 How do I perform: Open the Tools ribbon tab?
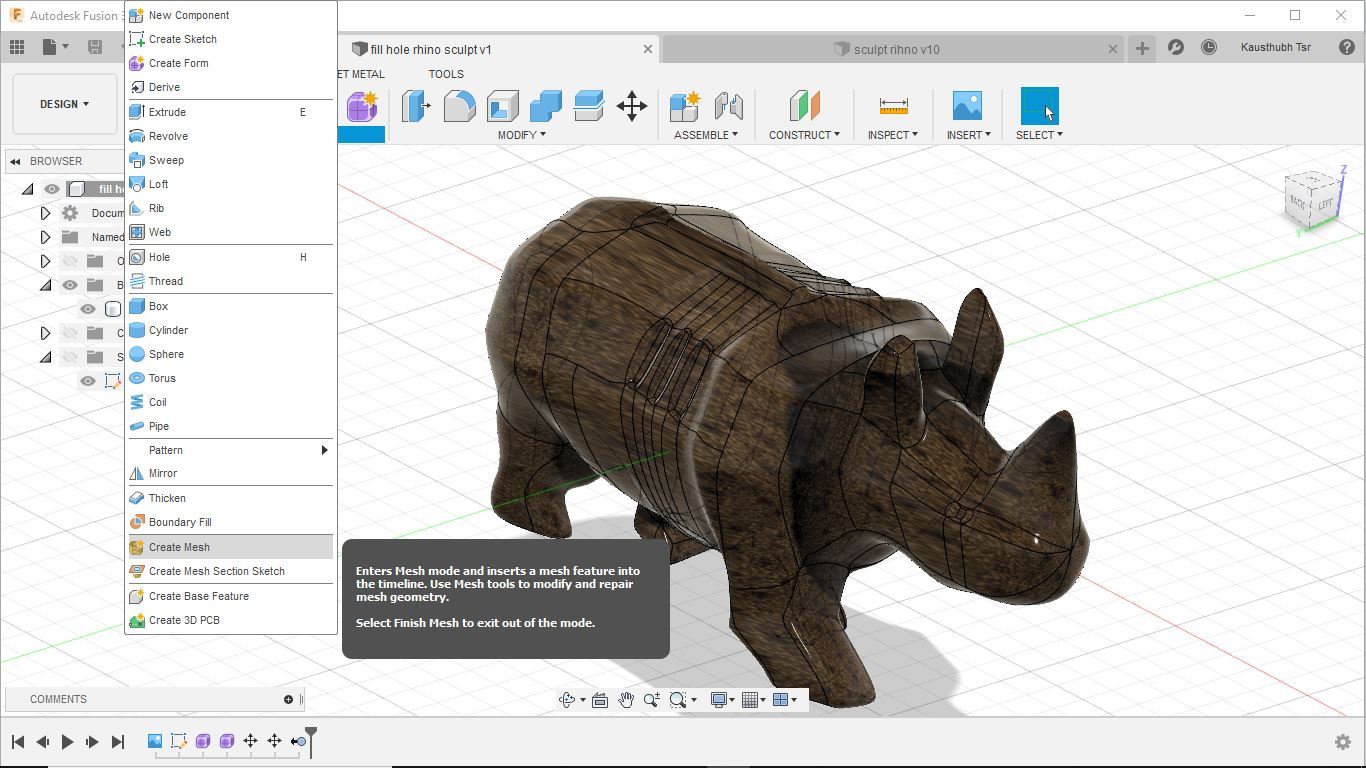tap(446, 74)
